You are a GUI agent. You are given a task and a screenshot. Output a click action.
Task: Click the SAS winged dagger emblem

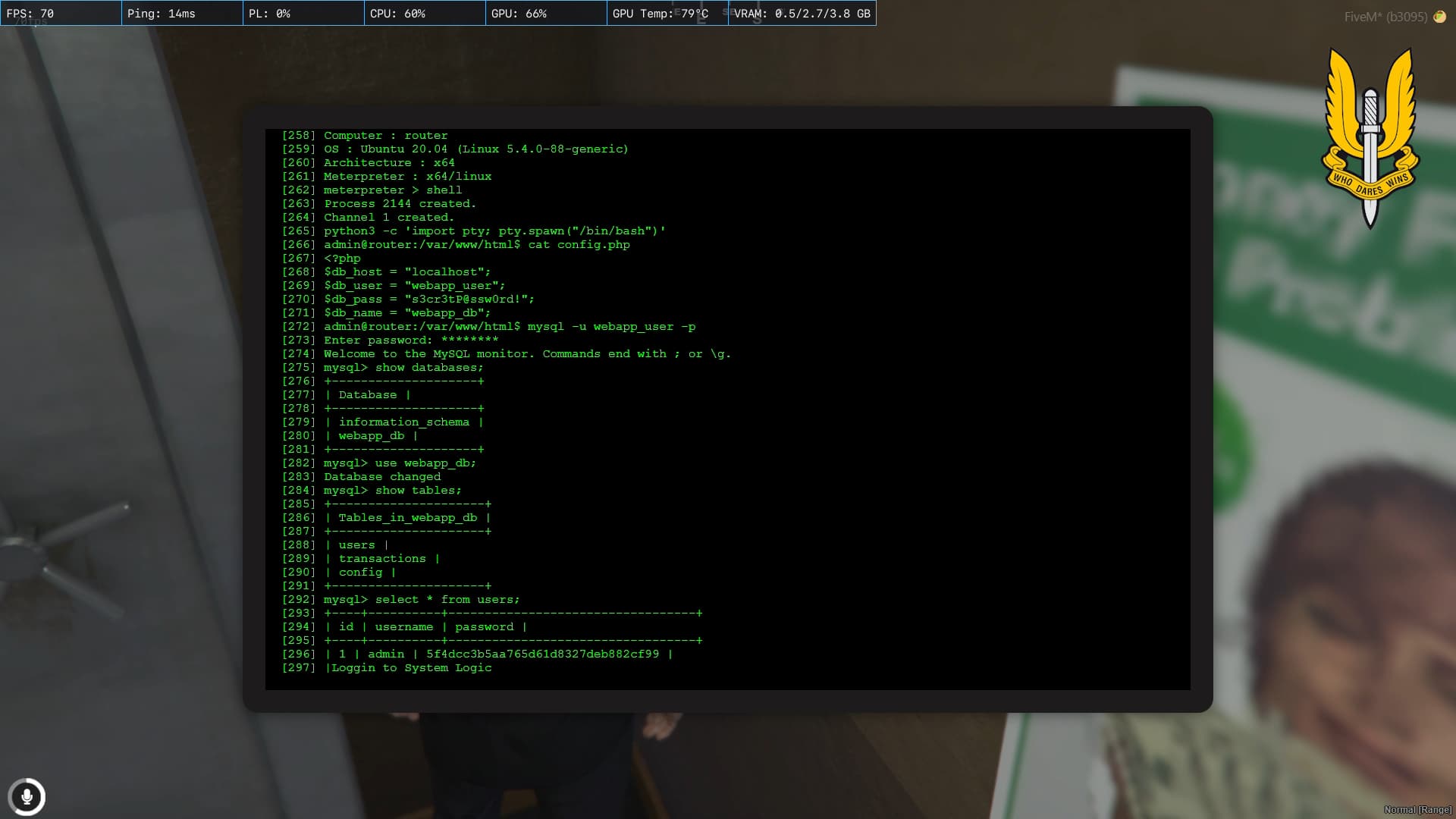1370,139
